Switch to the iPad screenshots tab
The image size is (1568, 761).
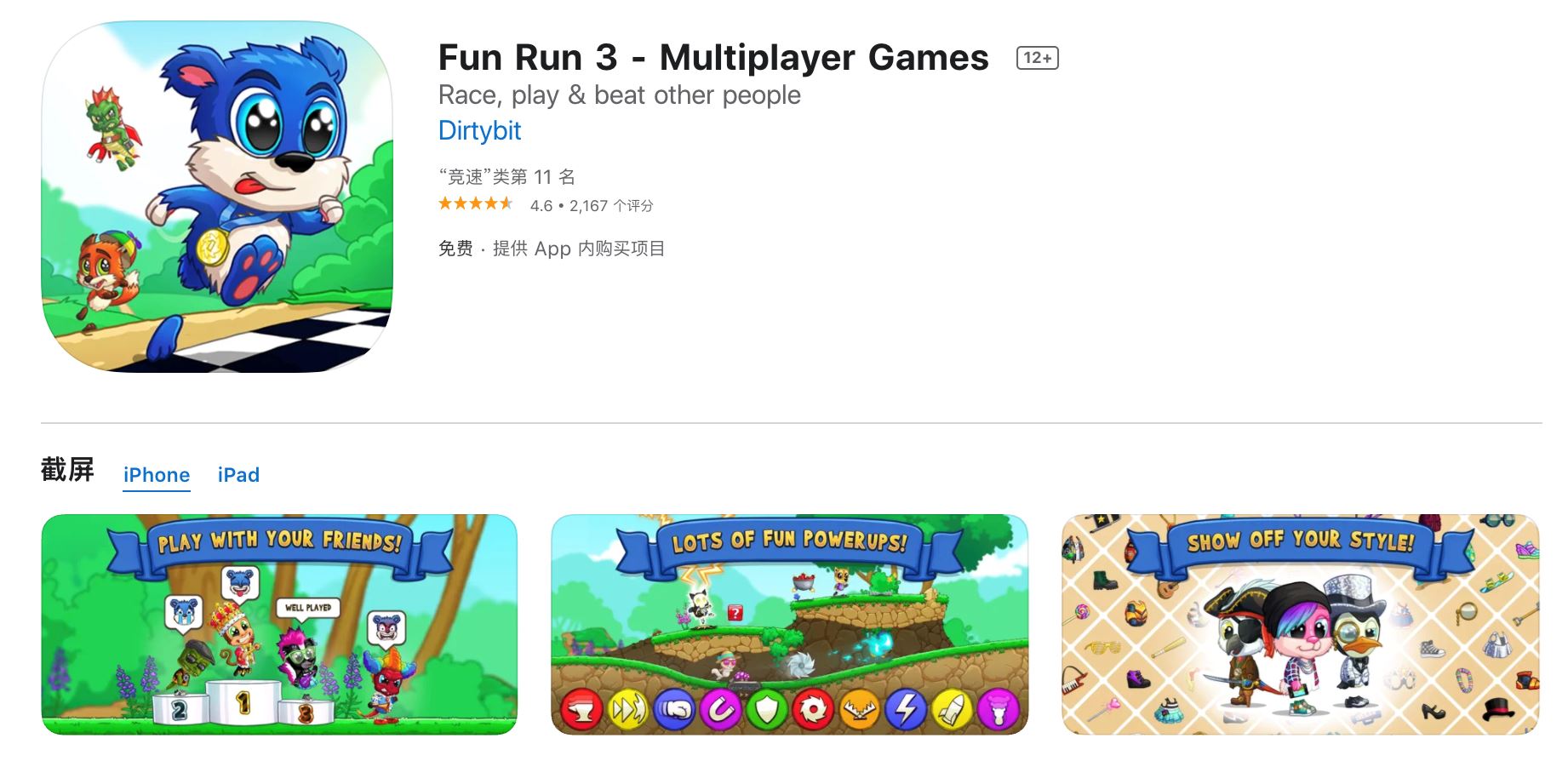(x=238, y=475)
